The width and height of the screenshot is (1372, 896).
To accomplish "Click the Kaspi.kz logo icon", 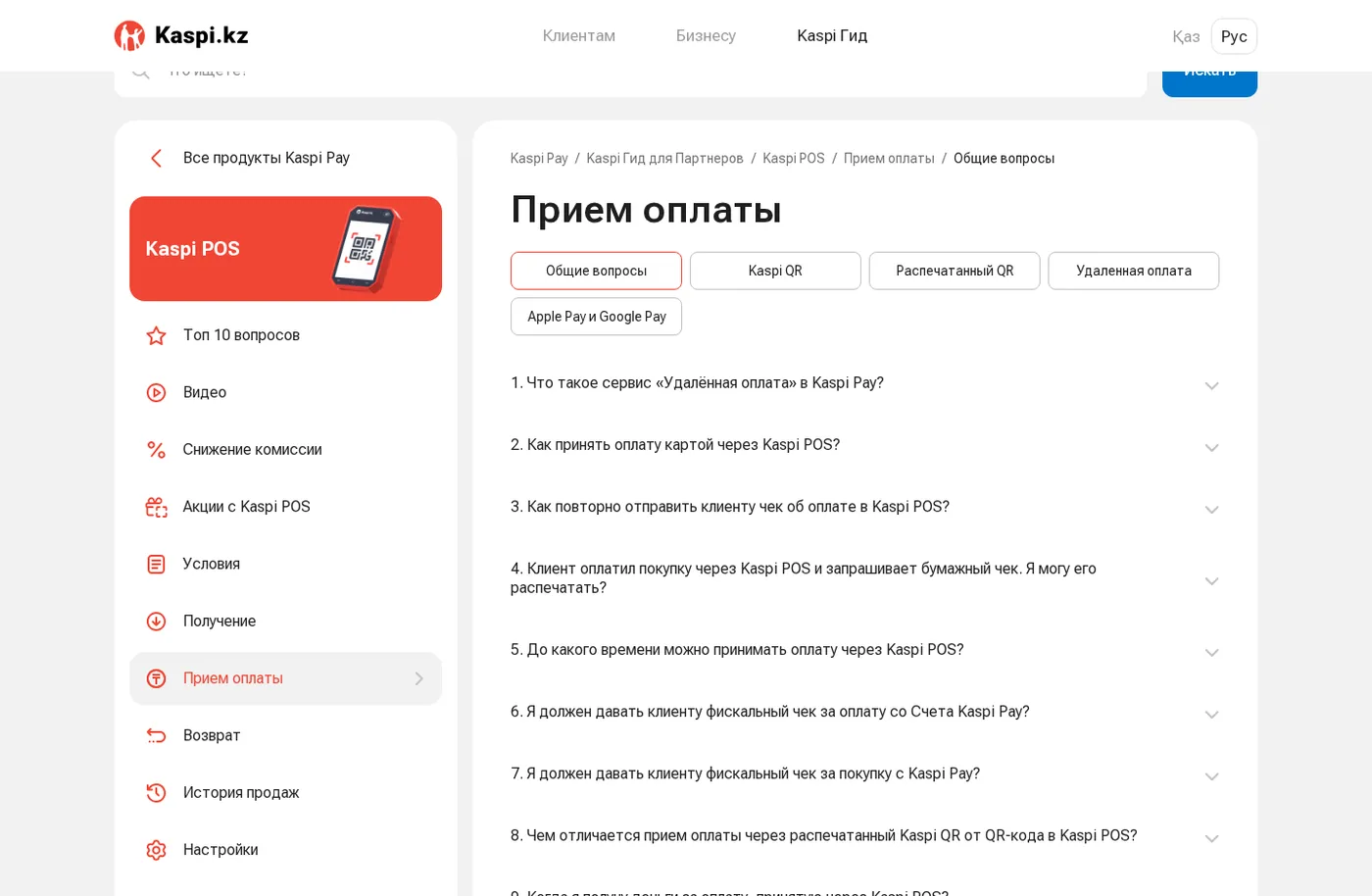I will 129,35.
